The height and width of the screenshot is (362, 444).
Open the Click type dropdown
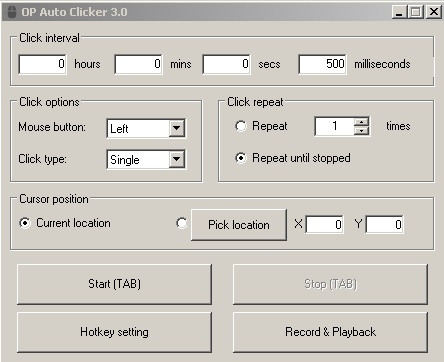point(146,160)
